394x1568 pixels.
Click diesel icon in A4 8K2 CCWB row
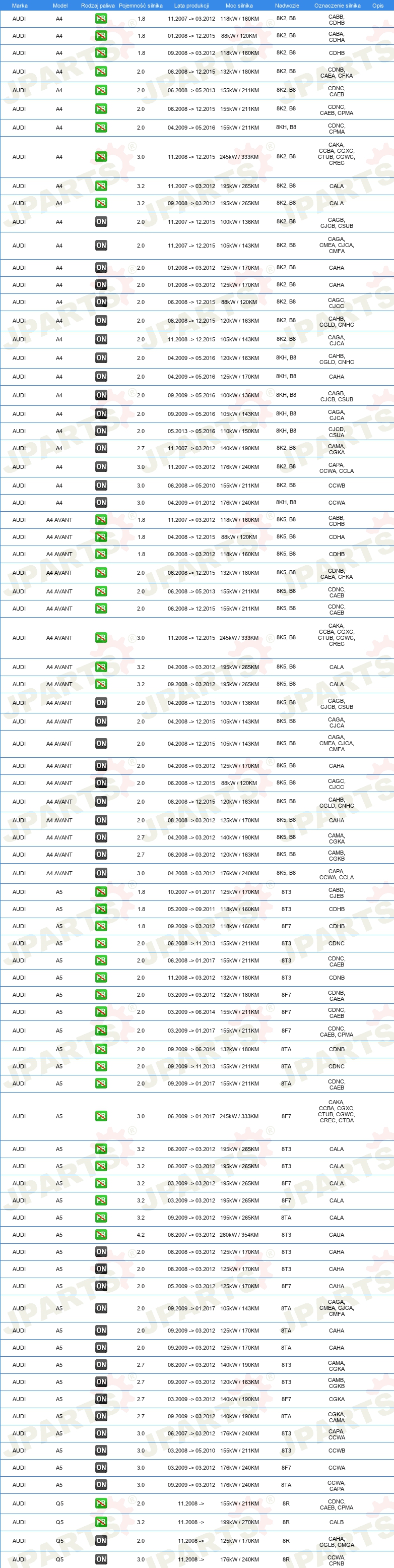point(101,485)
